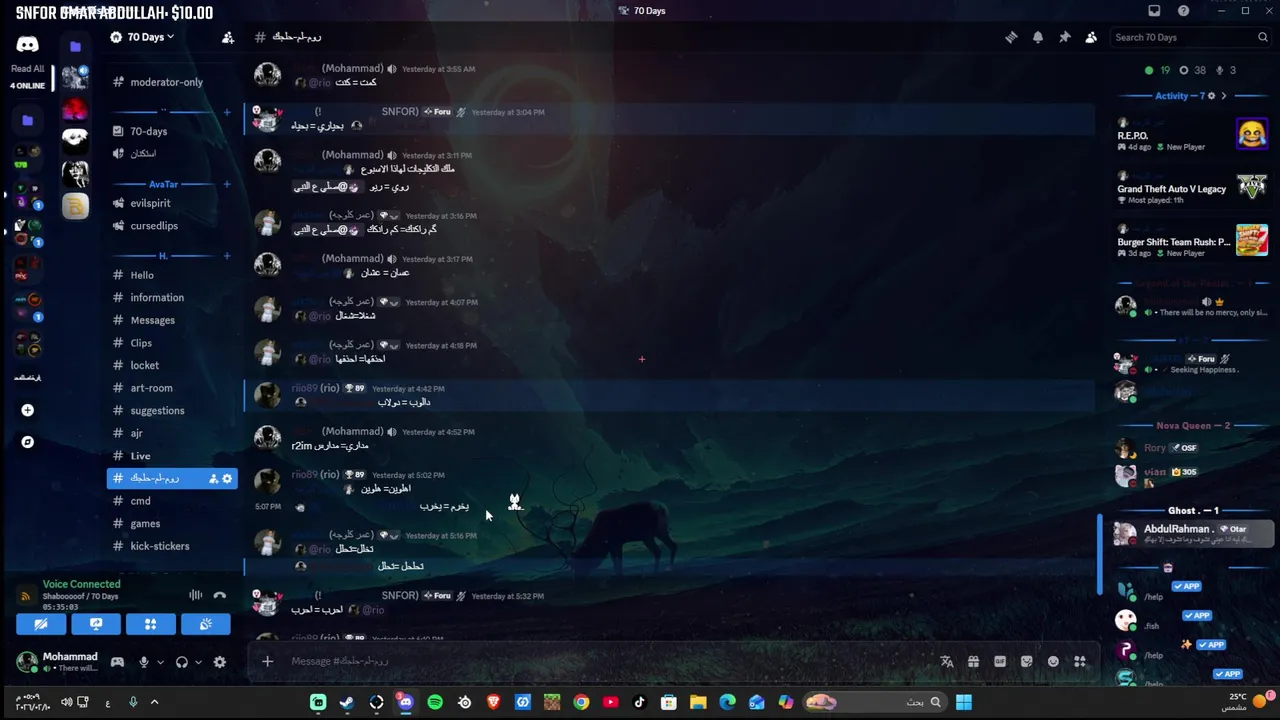The width and height of the screenshot is (1280, 720).
Task: Show pinned messages pin icon
Action: click(x=1064, y=37)
